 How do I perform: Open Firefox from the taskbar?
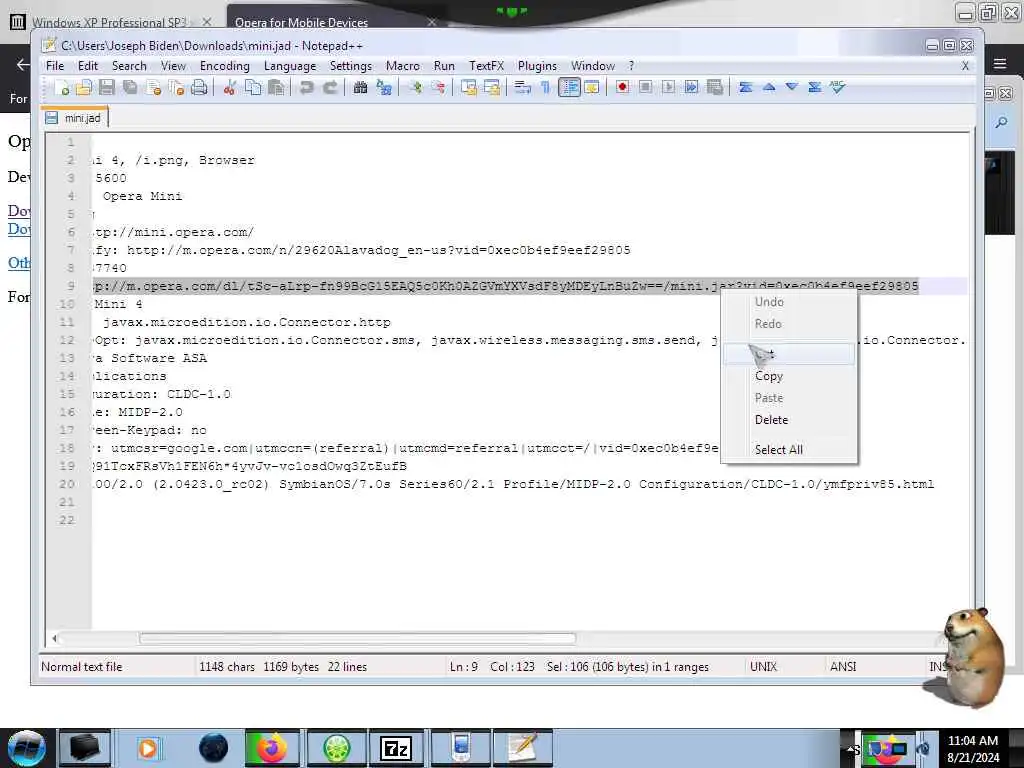click(x=272, y=748)
